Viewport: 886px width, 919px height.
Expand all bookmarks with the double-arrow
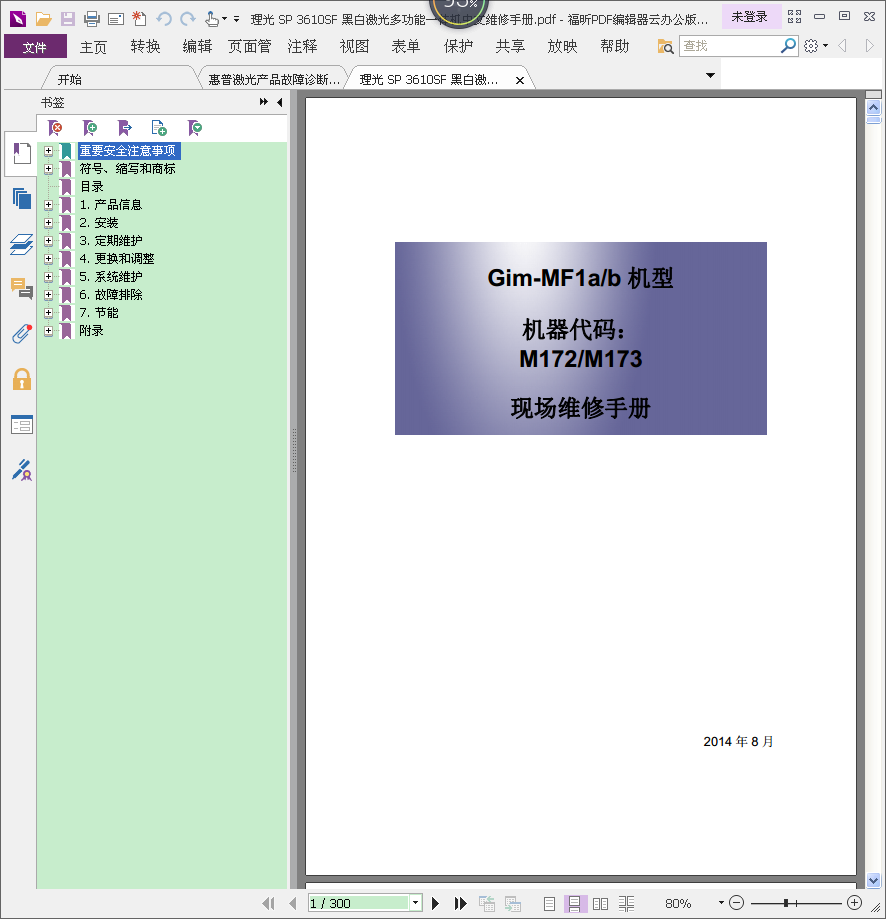(264, 102)
